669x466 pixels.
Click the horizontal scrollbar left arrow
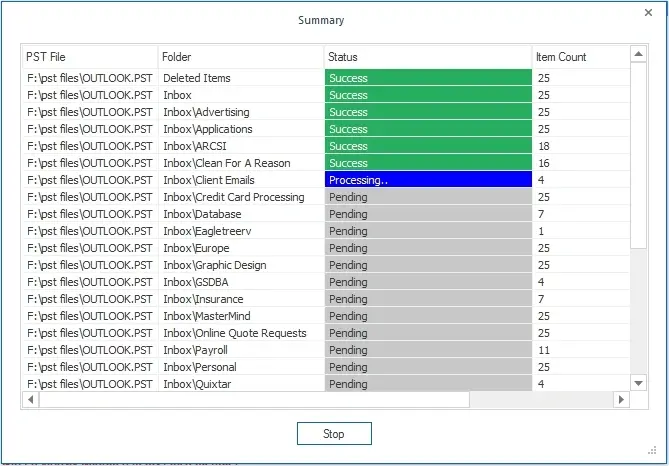pos(31,400)
